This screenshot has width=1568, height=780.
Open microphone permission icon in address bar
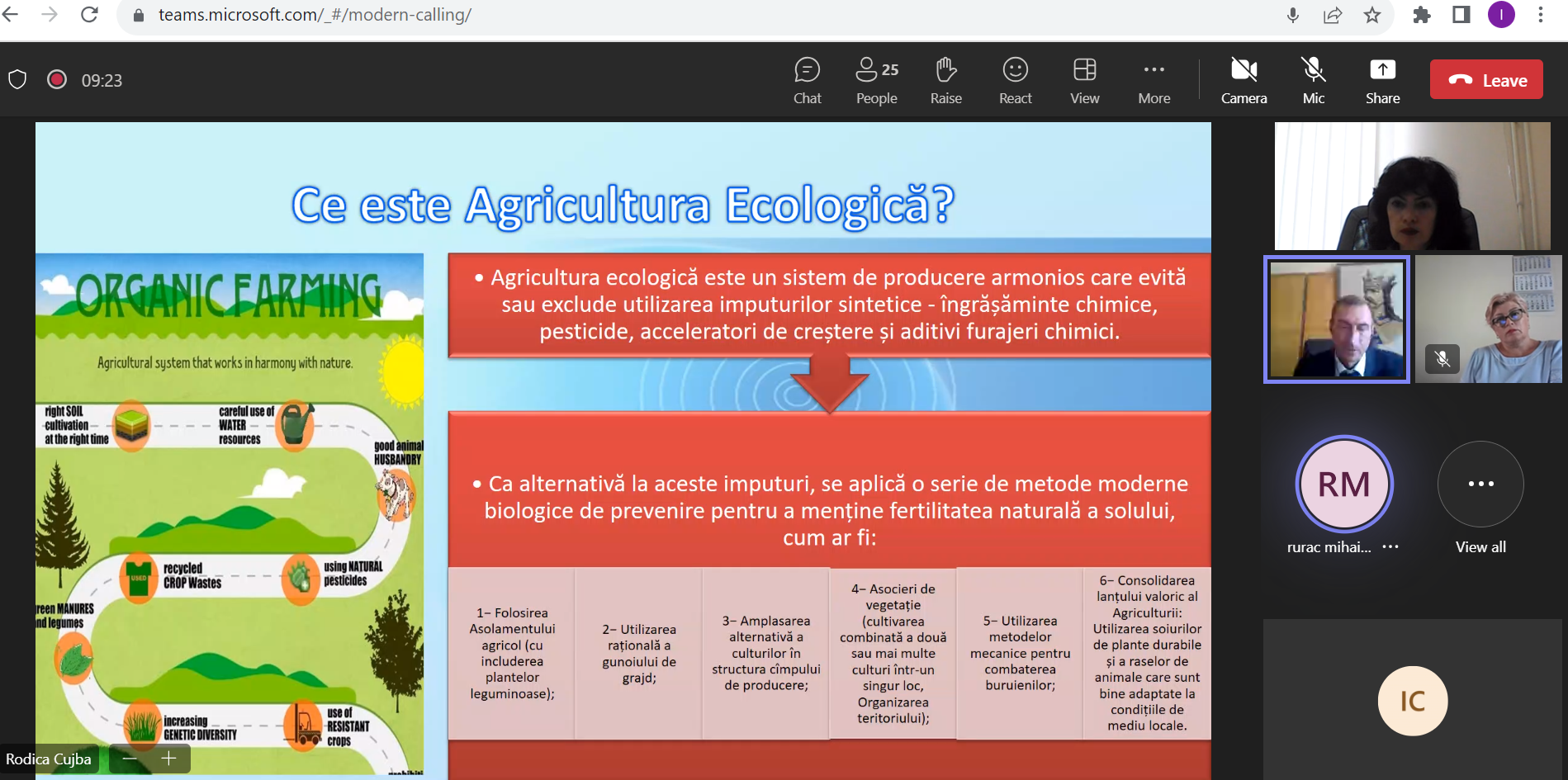(x=1292, y=15)
